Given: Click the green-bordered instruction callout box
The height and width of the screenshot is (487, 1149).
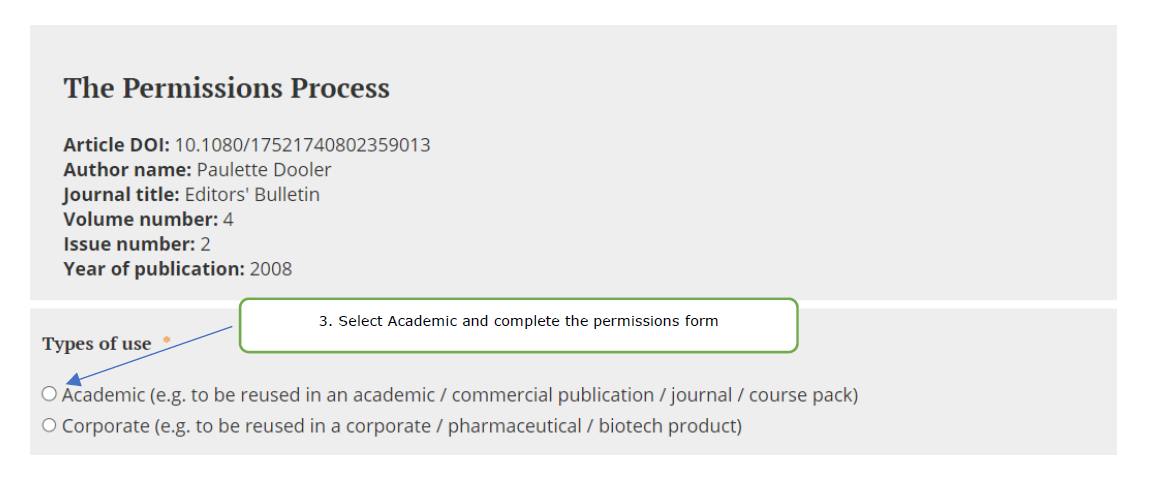Looking at the screenshot, I should coord(518,325).
